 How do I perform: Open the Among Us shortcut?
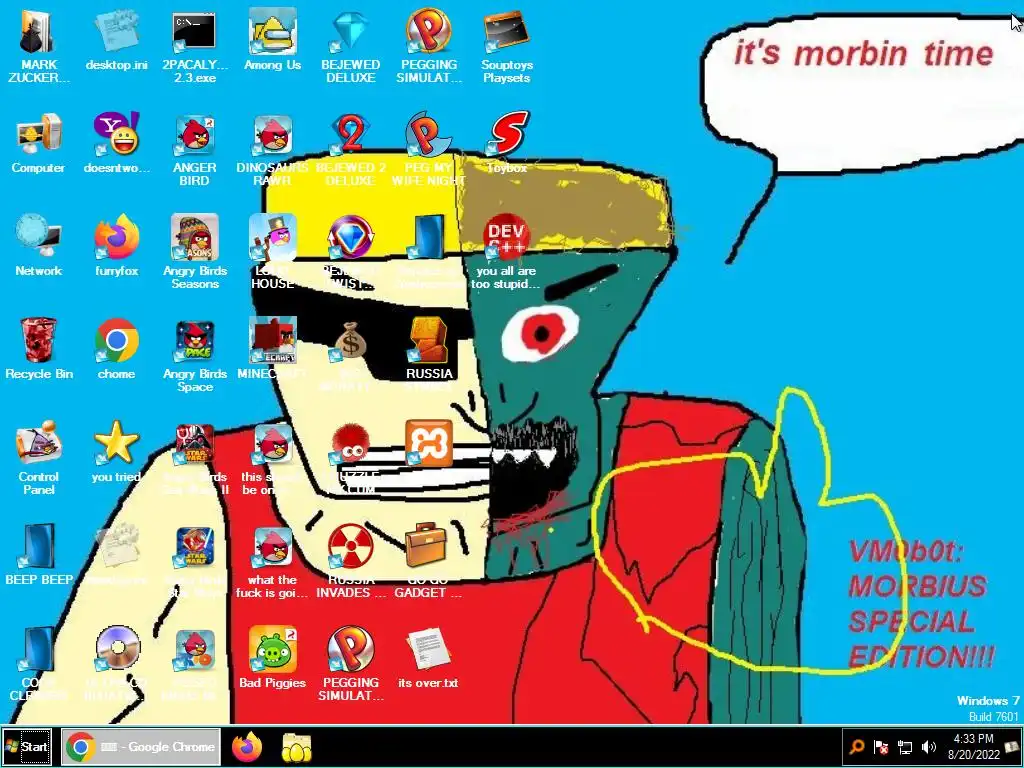click(272, 33)
